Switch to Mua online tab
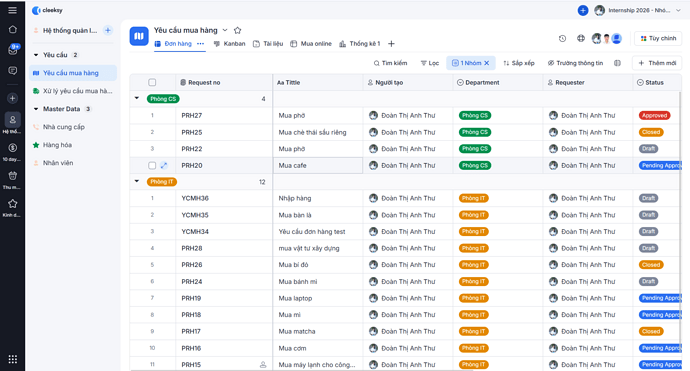690x371 pixels. (311, 44)
